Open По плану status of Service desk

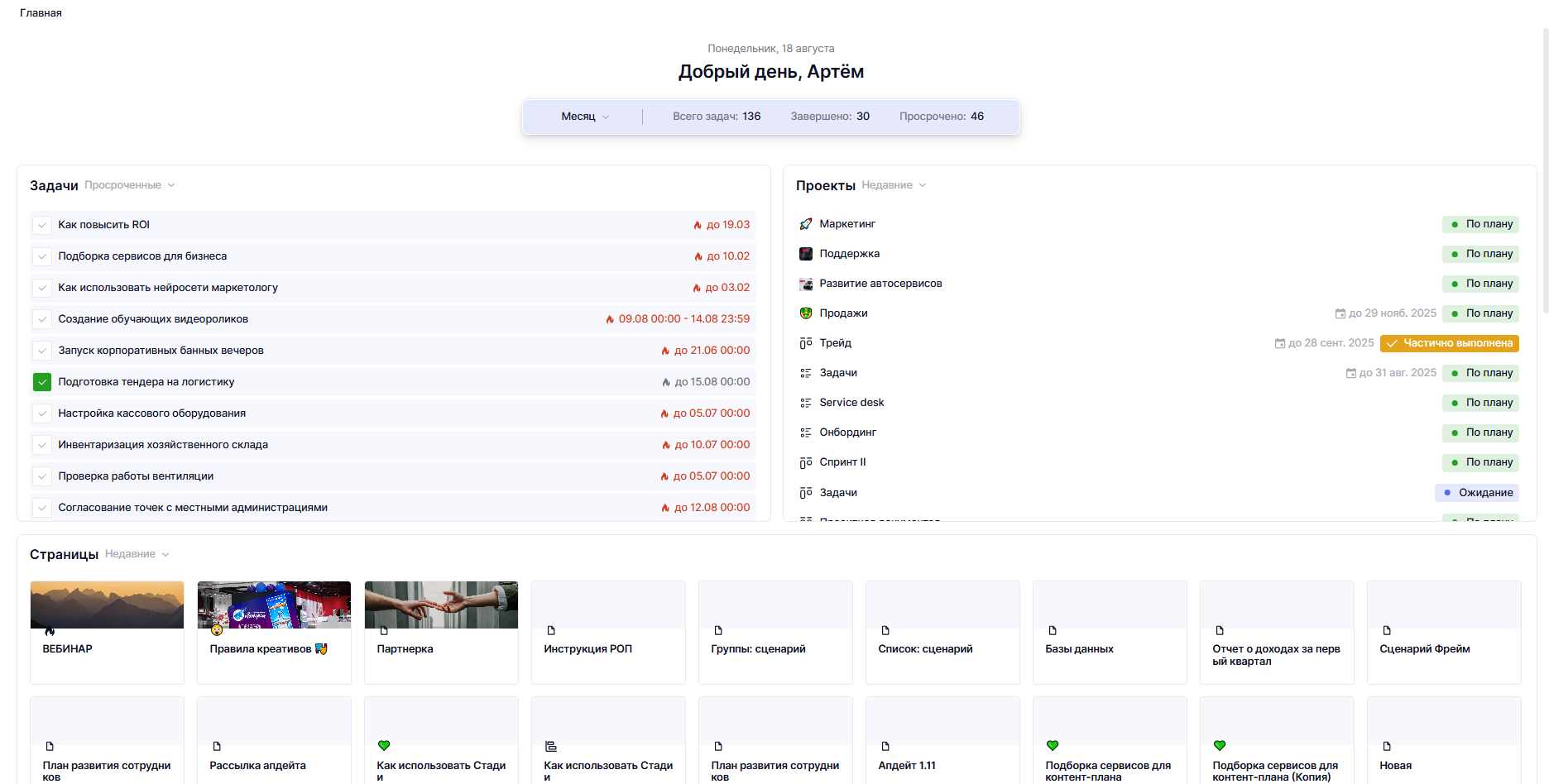(x=1480, y=403)
